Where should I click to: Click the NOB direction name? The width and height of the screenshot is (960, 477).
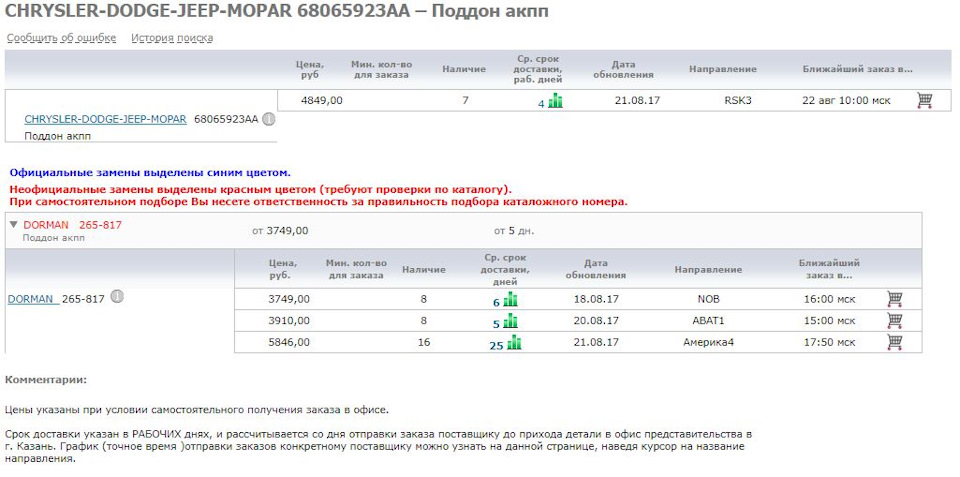[708, 299]
